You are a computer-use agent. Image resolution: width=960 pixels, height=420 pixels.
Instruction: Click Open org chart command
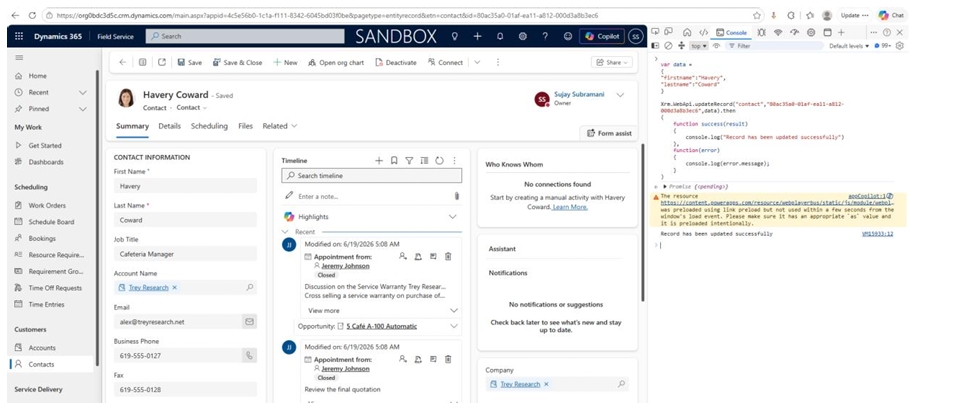(336, 62)
